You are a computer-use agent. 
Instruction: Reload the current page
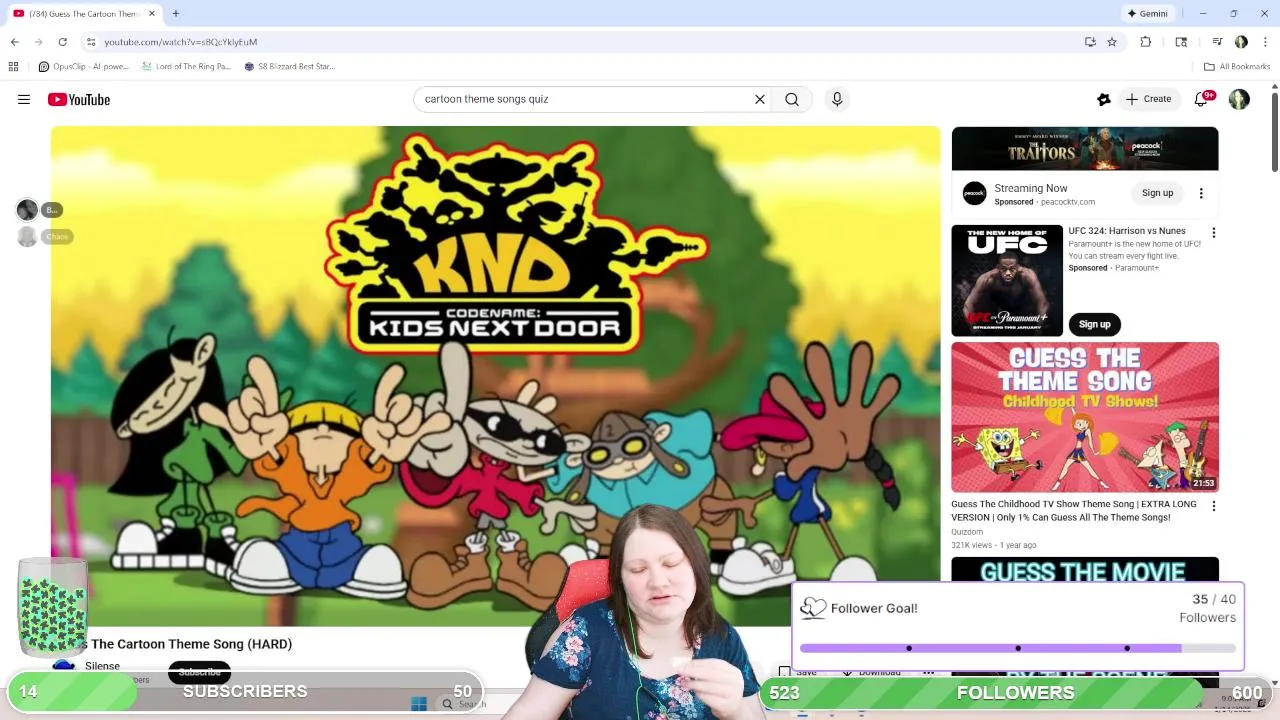(x=62, y=42)
